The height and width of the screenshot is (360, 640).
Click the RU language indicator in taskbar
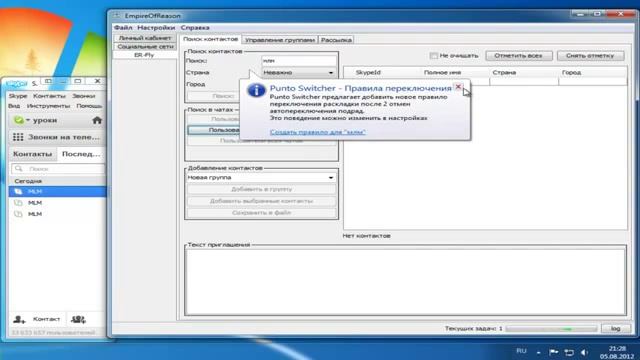click(521, 351)
